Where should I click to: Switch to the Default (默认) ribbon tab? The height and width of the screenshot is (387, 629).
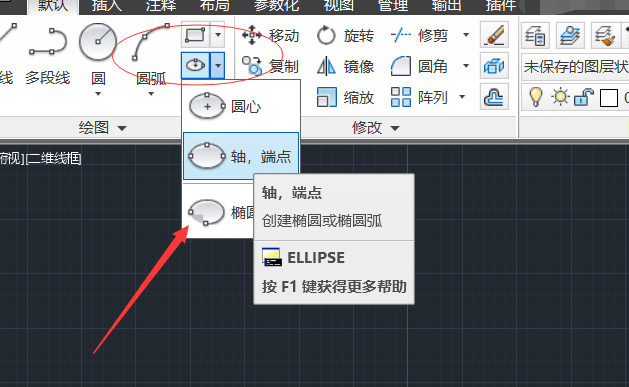[53, 6]
